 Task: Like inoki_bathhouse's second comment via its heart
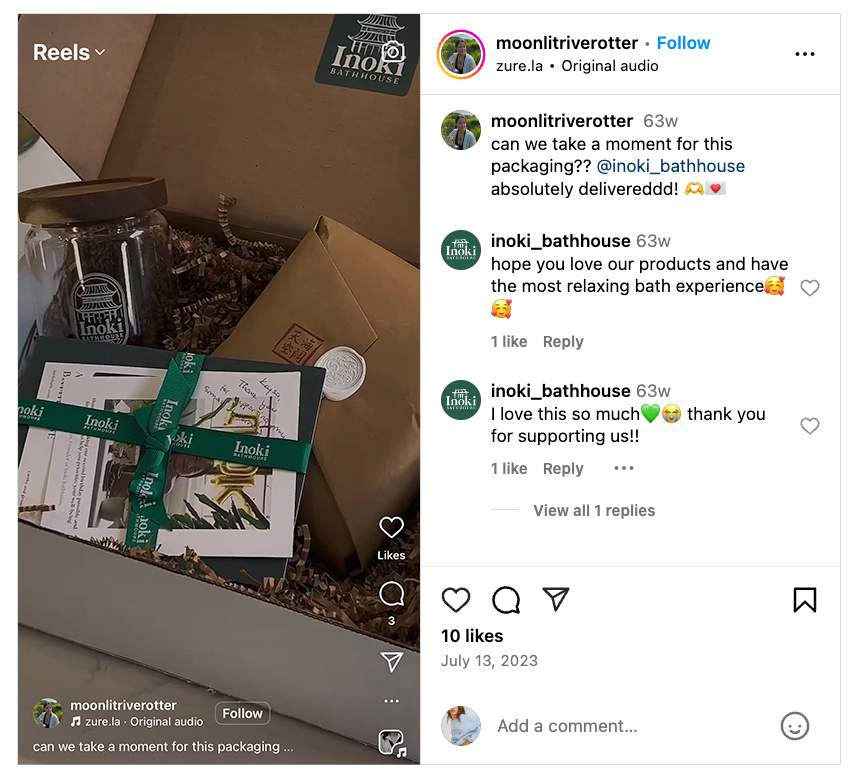tap(810, 426)
